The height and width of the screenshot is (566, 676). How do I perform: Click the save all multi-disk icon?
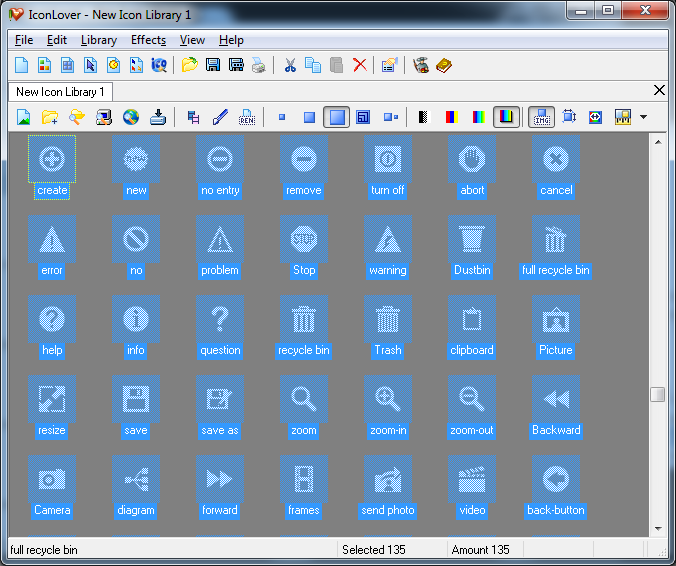(236, 65)
